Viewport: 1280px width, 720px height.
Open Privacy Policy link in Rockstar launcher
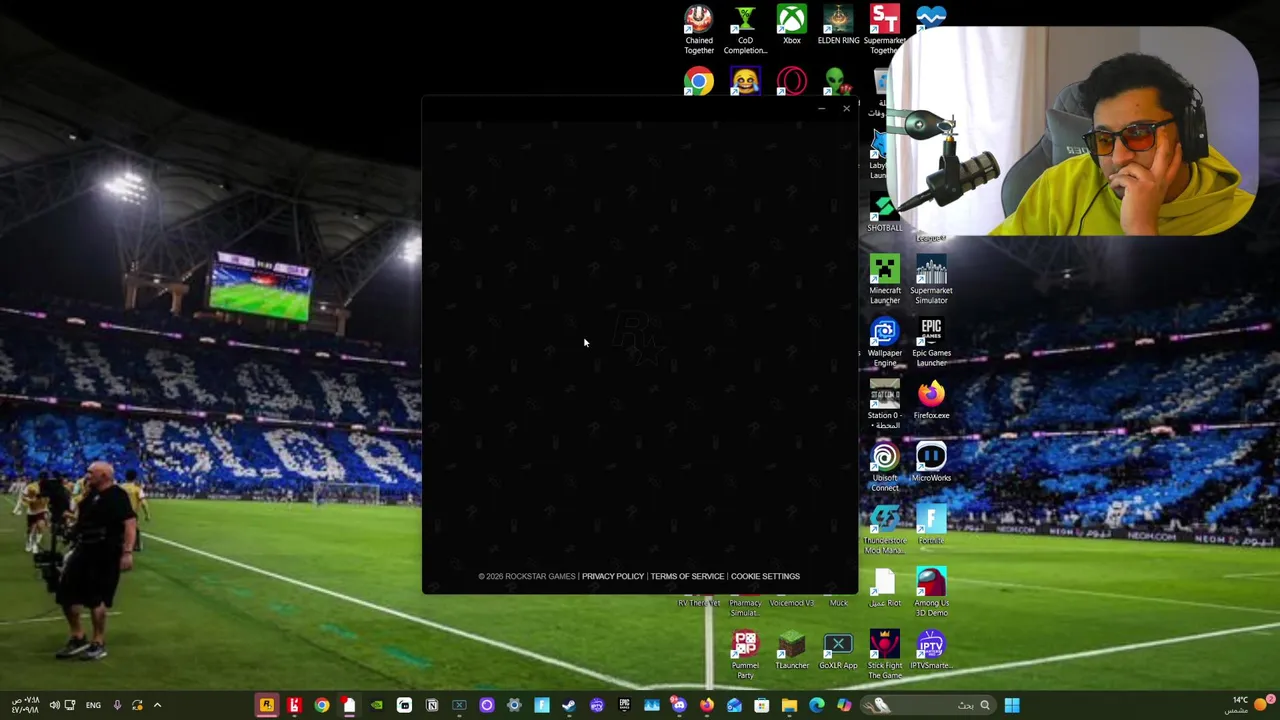pos(613,576)
